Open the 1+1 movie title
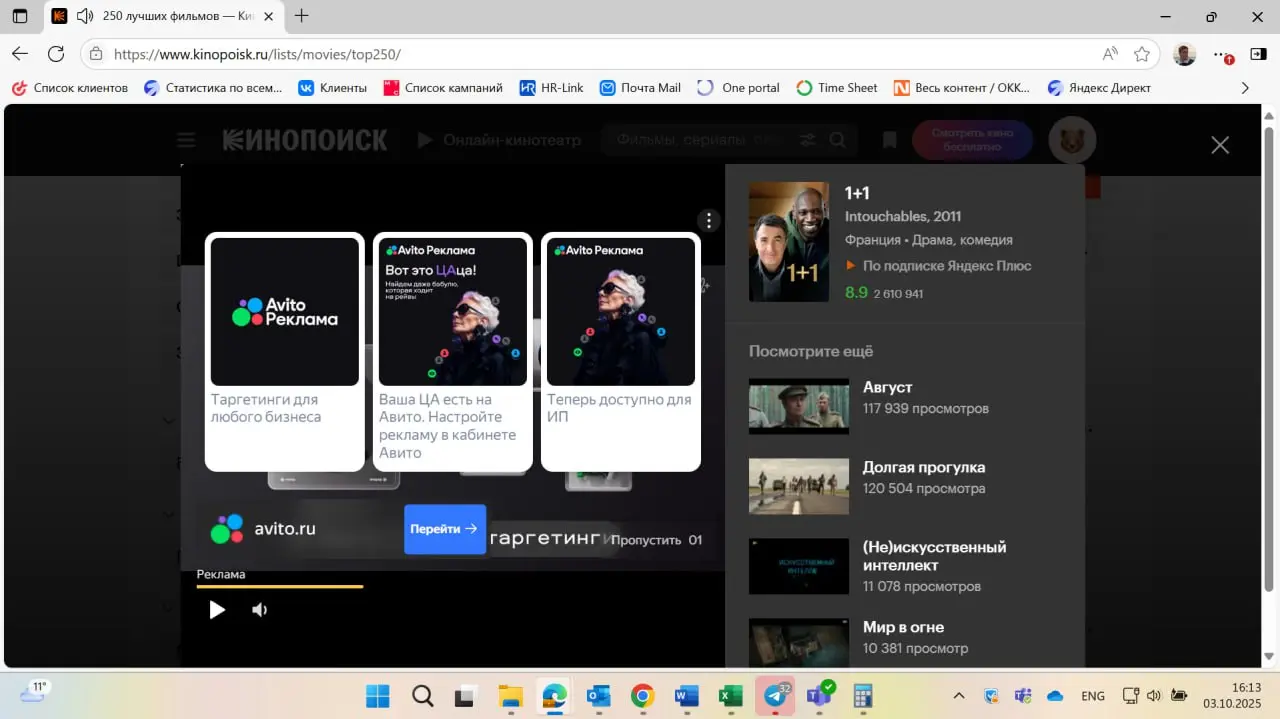1280x719 pixels. 857,193
